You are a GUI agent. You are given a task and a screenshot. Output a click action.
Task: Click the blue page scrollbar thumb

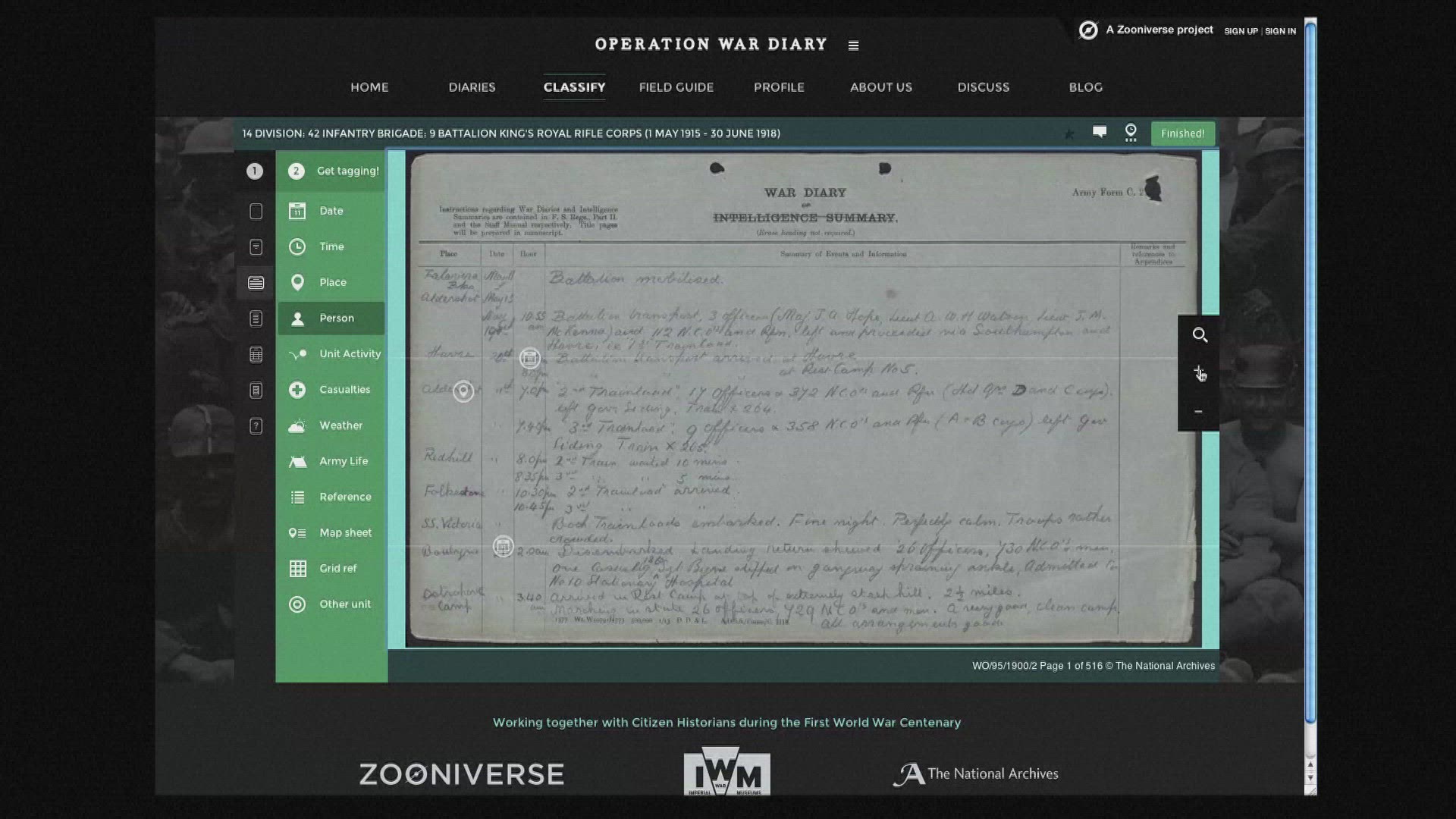pyautogui.click(x=1310, y=372)
